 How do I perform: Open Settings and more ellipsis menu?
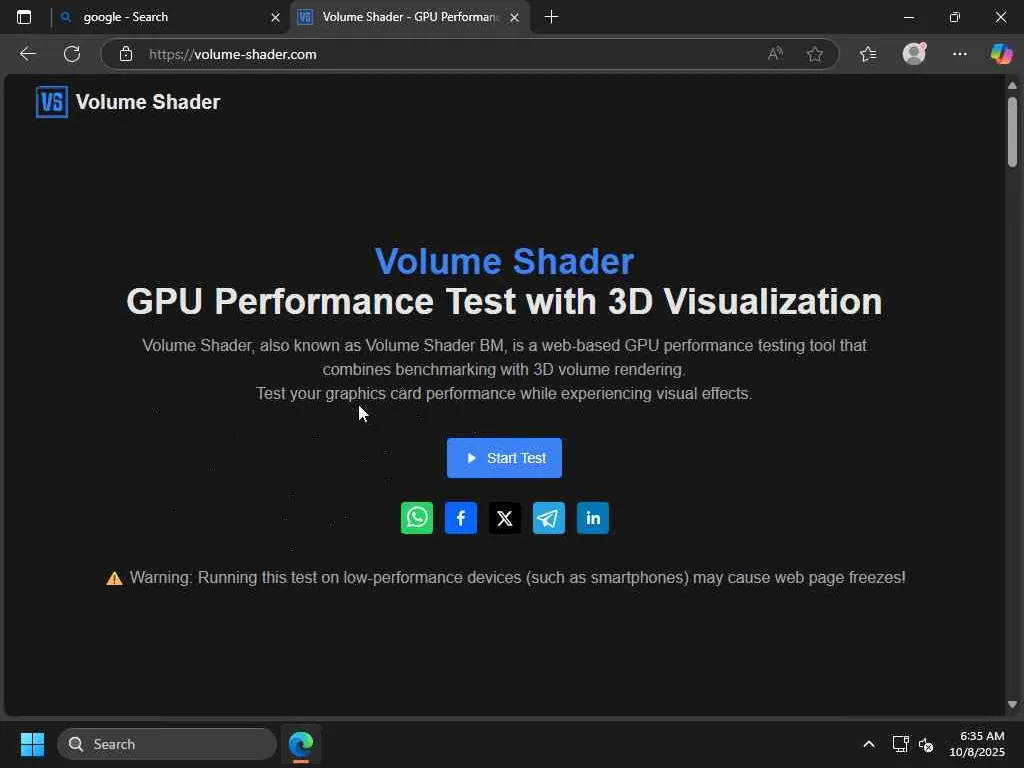tap(959, 54)
